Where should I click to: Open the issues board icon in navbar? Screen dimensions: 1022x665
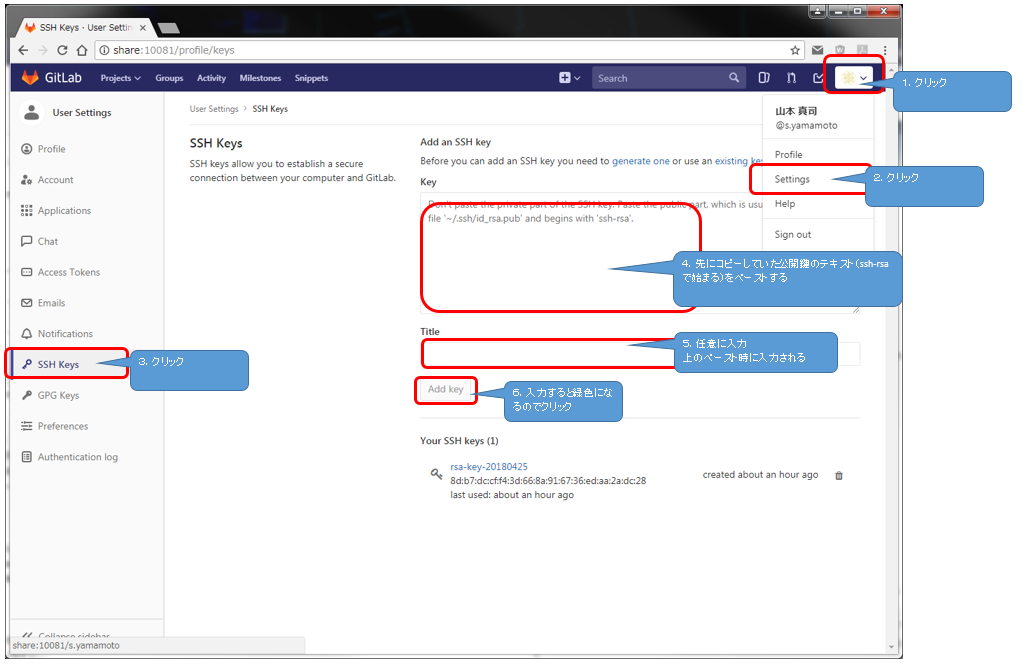coord(764,78)
